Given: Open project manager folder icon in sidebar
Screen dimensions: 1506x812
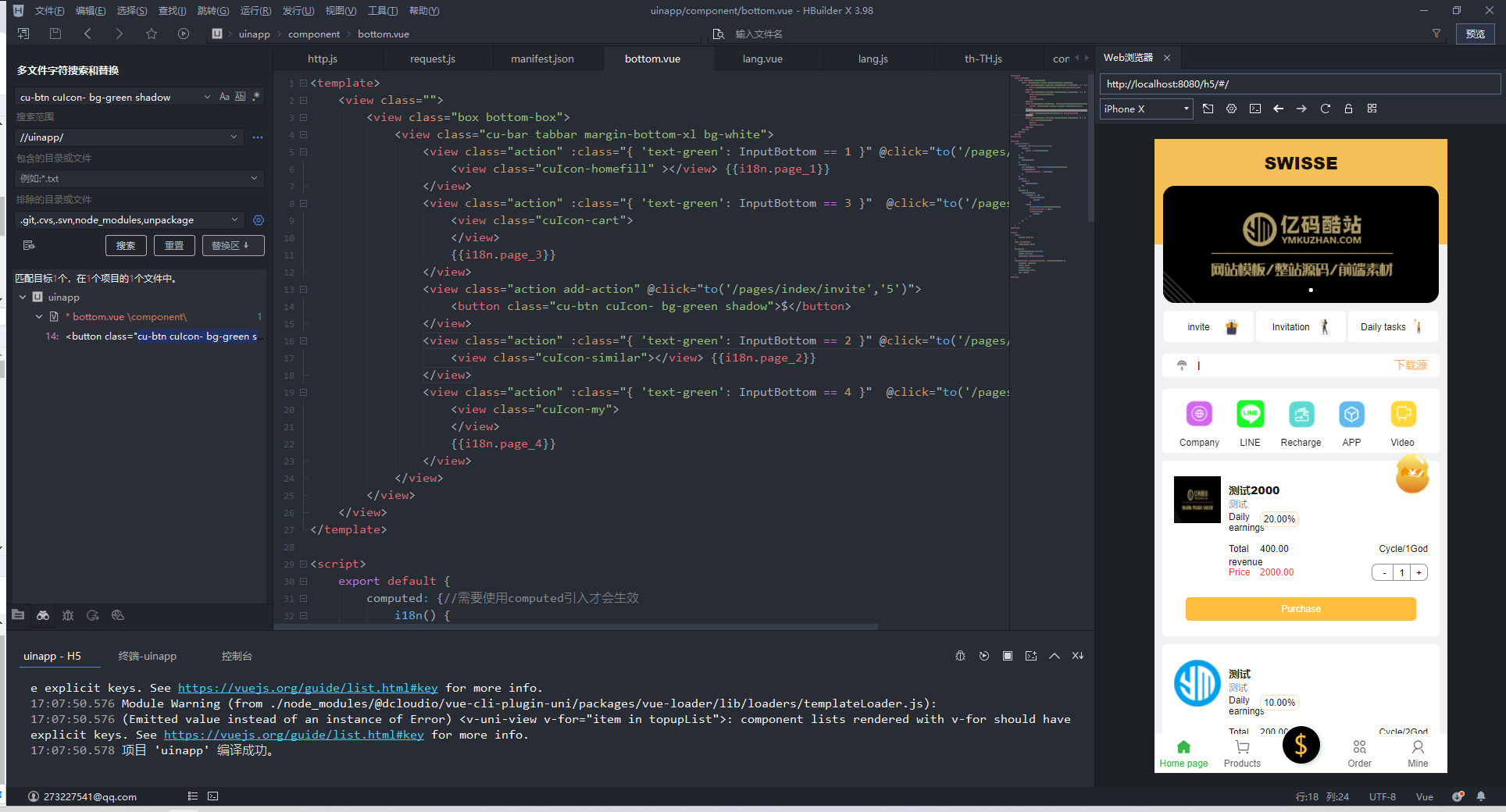Looking at the screenshot, I should [x=18, y=615].
